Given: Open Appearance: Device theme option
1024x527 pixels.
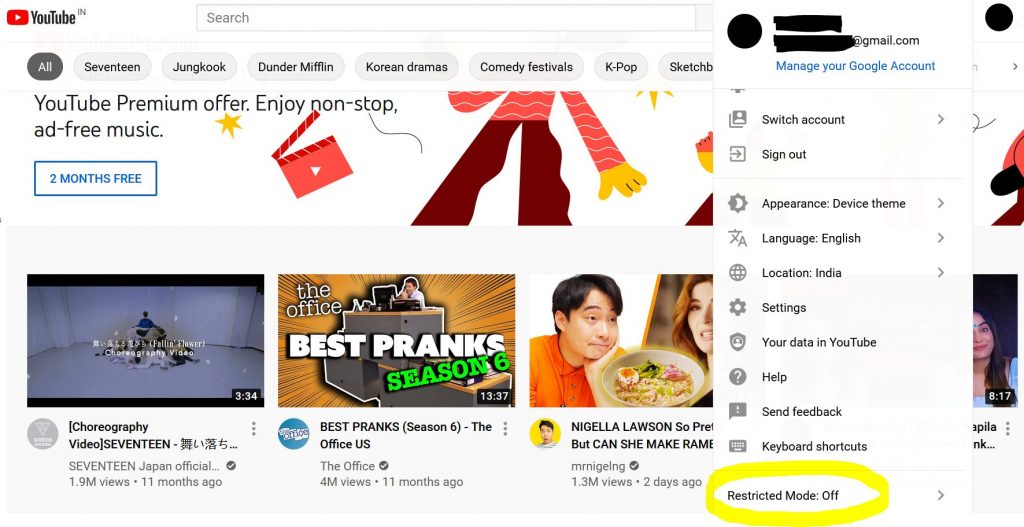Looking at the screenshot, I should coord(839,203).
